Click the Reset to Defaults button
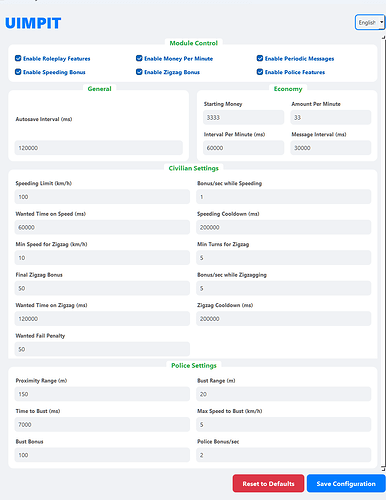 (268, 483)
